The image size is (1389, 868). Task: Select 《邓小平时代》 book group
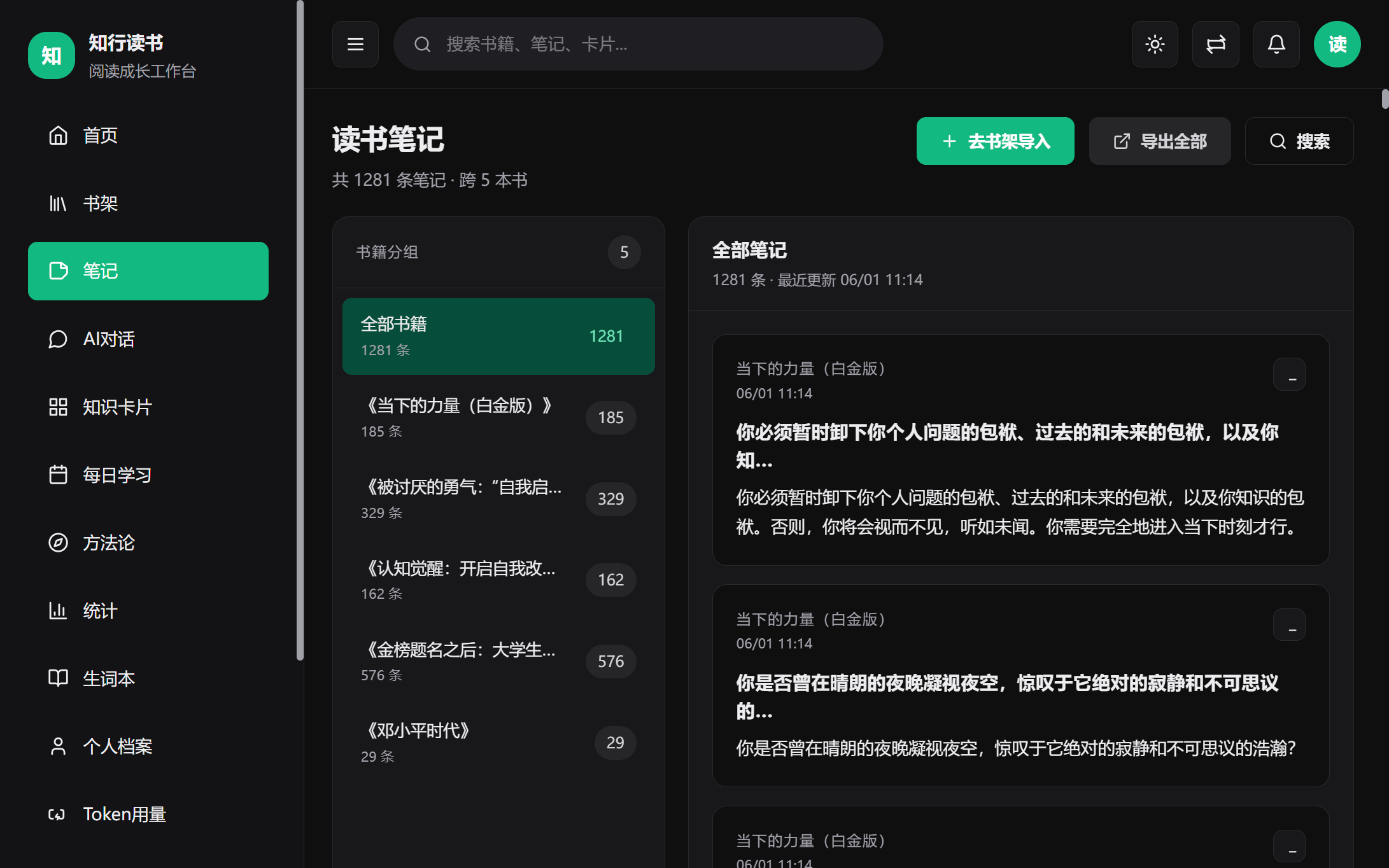(498, 743)
